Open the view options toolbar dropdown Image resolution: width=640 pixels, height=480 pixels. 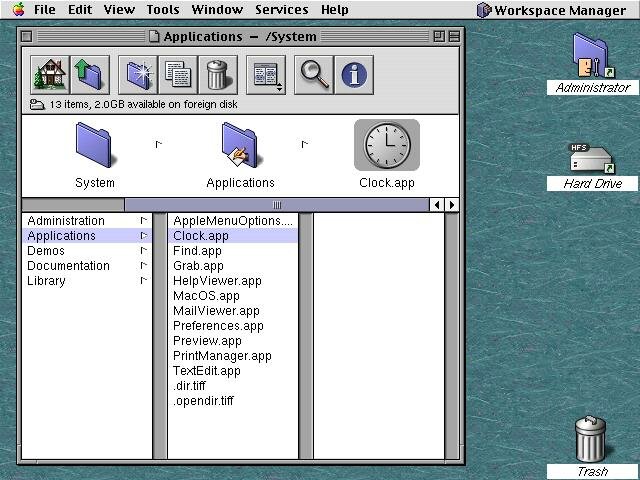tap(266, 75)
